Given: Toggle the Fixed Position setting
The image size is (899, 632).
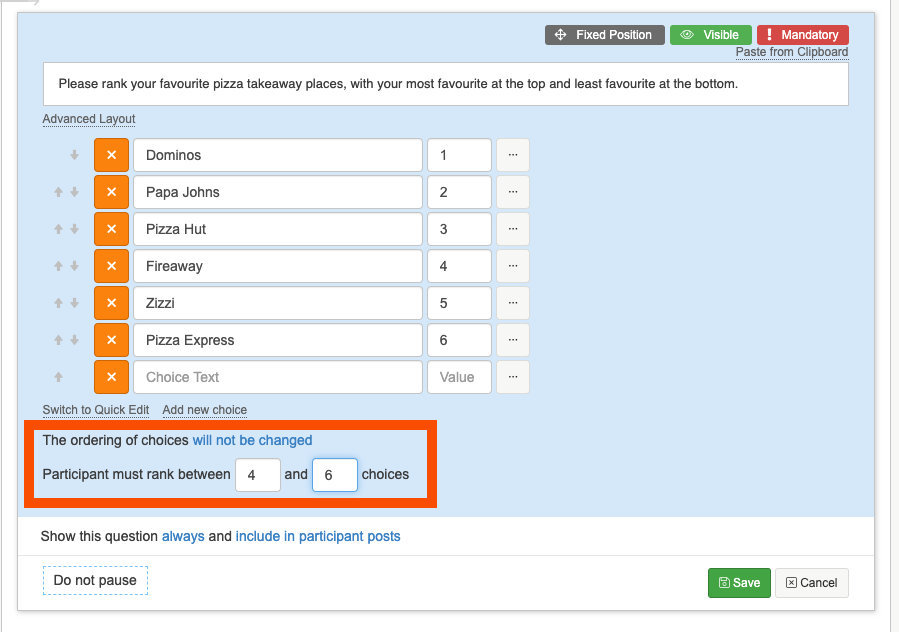Looking at the screenshot, I should [604, 35].
